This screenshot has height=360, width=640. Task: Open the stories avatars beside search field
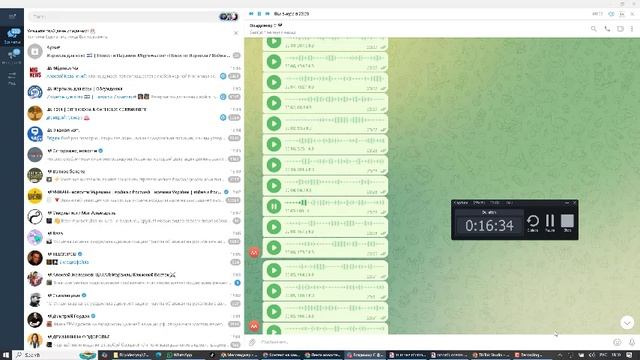pos(229,16)
